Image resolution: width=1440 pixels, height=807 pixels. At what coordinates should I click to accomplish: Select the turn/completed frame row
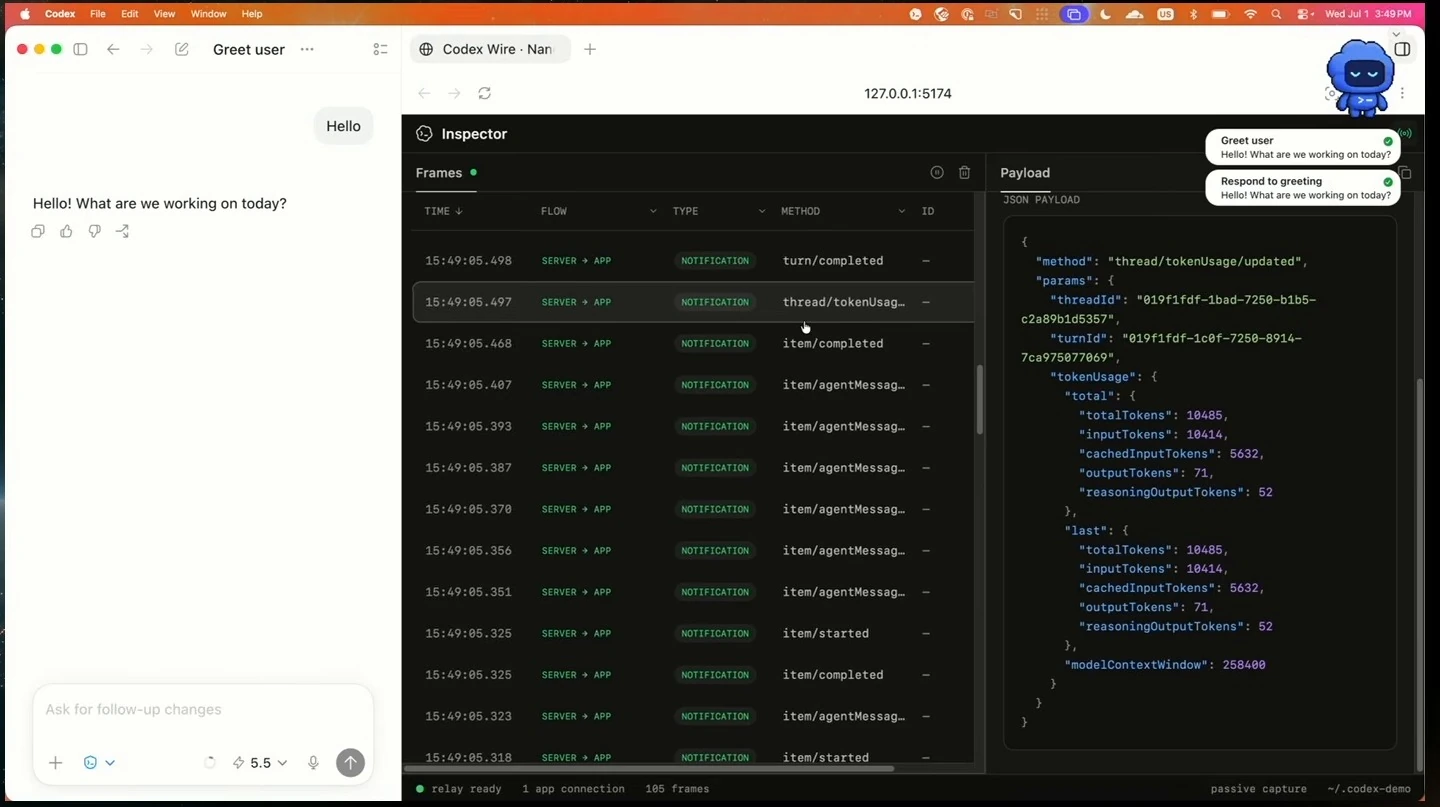(x=693, y=261)
